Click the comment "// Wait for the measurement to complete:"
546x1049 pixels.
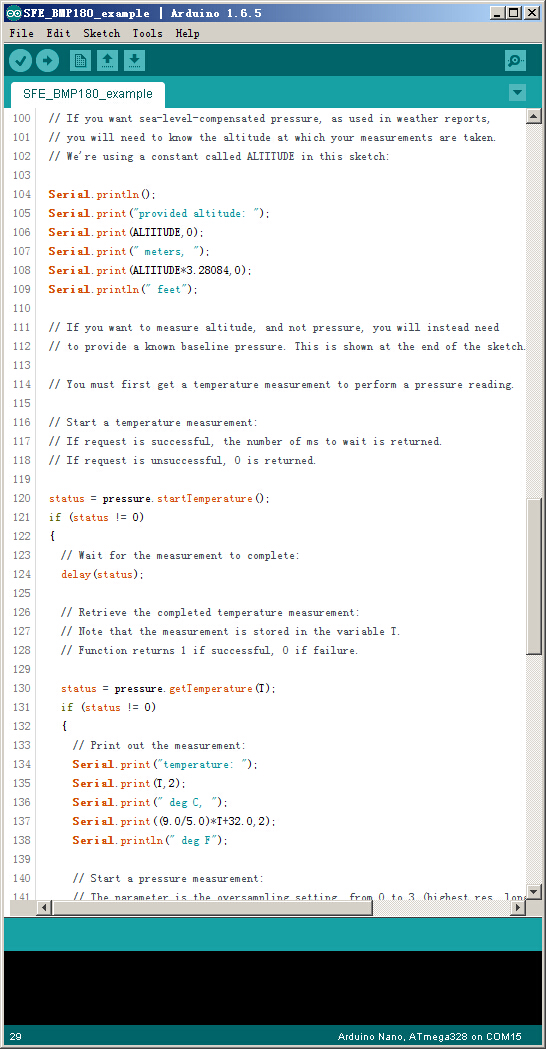click(x=180, y=555)
